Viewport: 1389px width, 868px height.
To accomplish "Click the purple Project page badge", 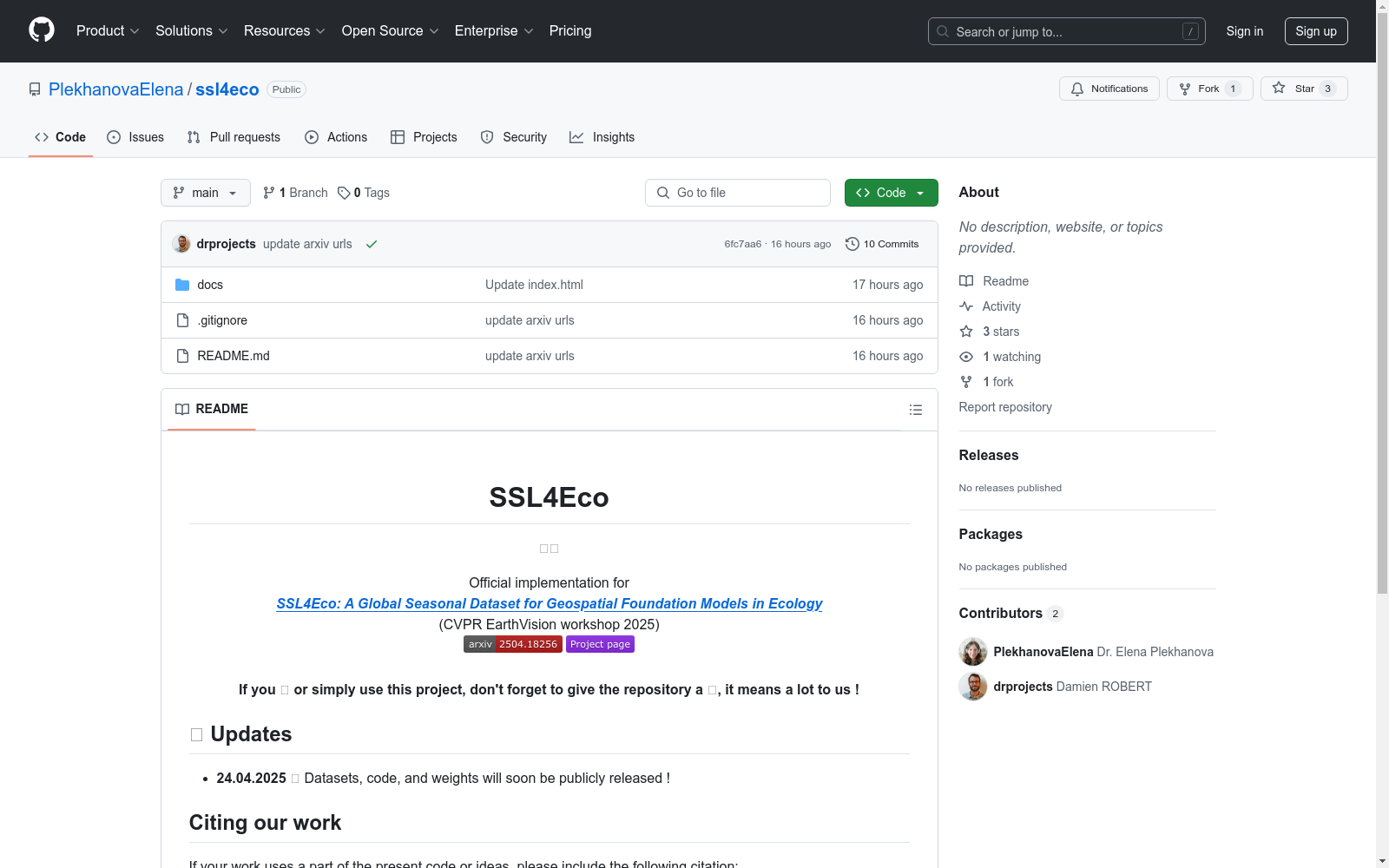I will 601,644.
